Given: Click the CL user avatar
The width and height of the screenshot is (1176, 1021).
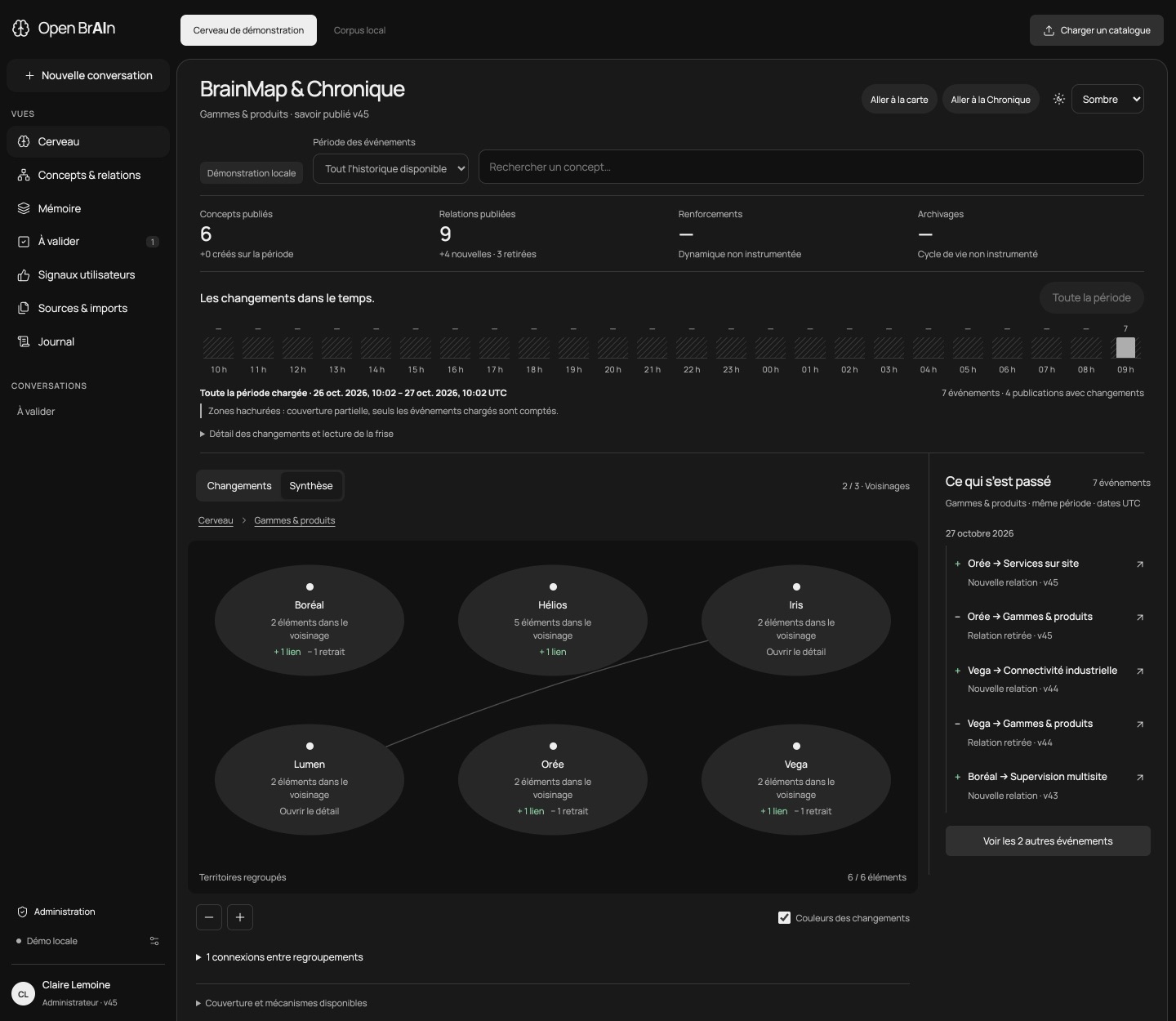Looking at the screenshot, I should coord(23,994).
